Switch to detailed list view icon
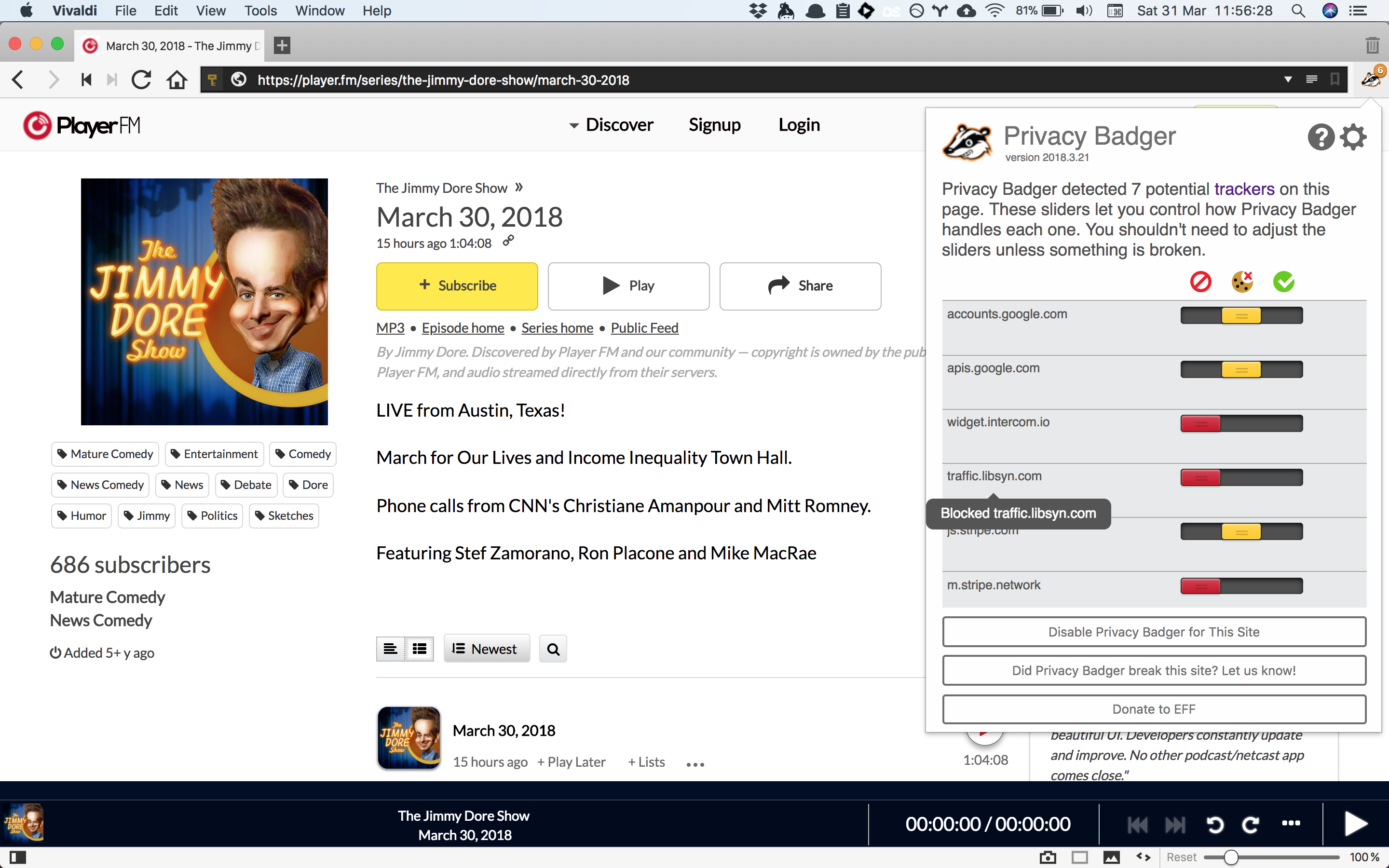 (x=420, y=649)
